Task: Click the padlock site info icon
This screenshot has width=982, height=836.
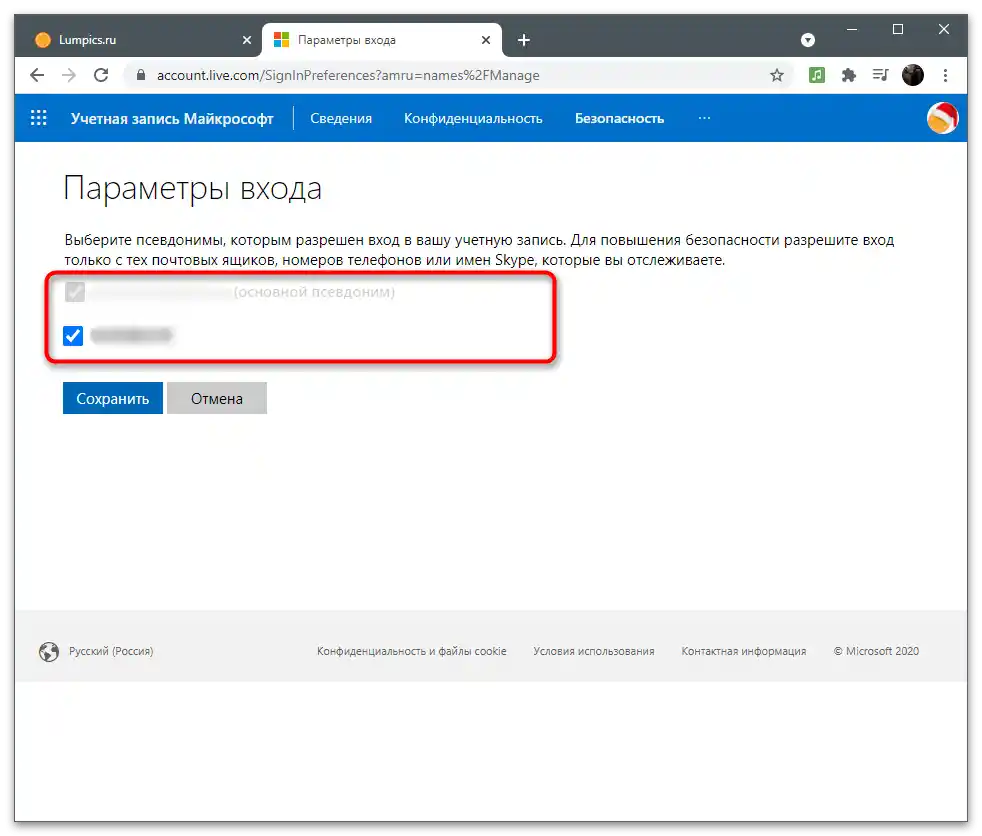Action: point(141,75)
